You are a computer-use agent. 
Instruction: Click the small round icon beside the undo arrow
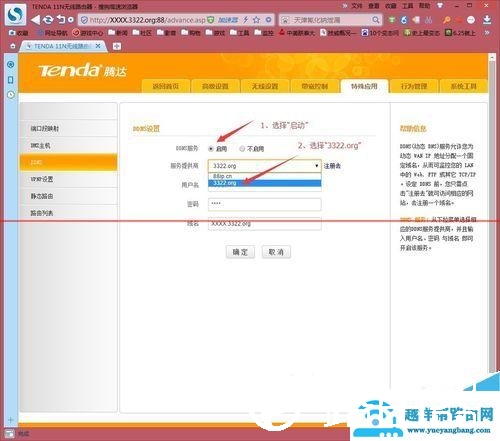pyautogui.click(x=71, y=20)
